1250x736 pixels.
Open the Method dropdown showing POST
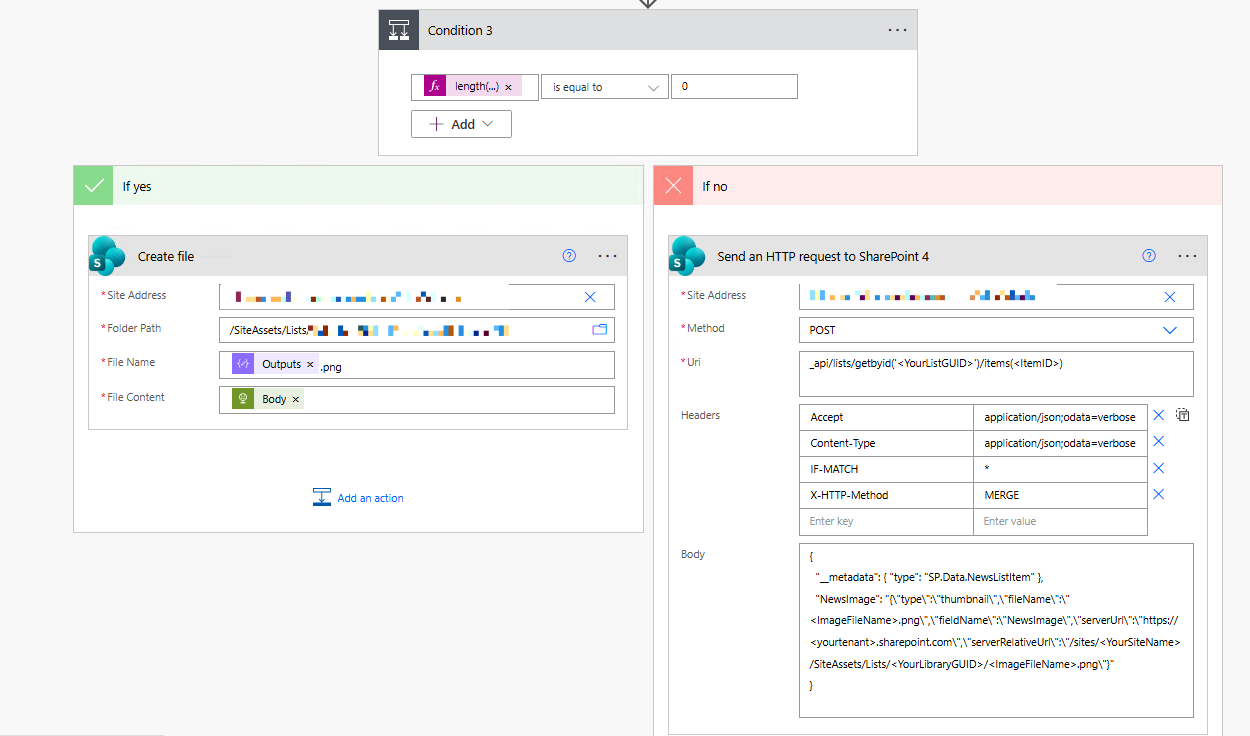(997, 330)
